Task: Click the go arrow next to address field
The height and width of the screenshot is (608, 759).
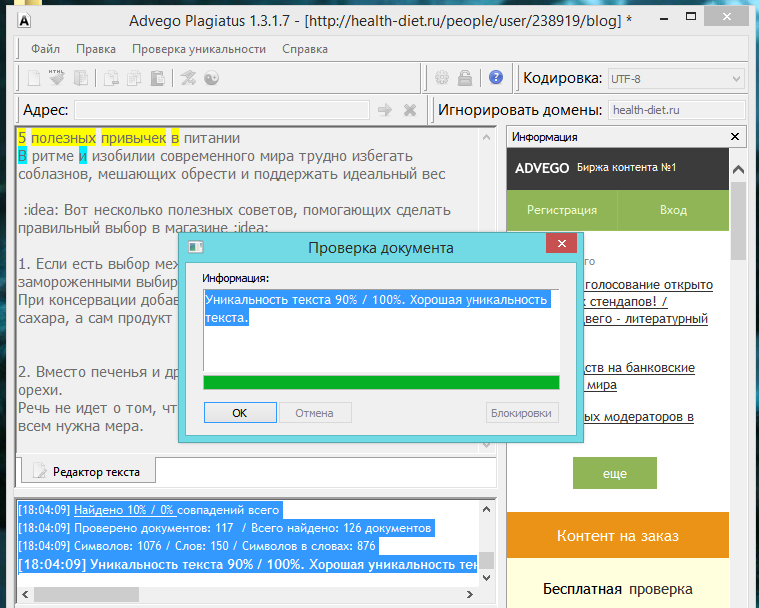Action: (x=385, y=110)
